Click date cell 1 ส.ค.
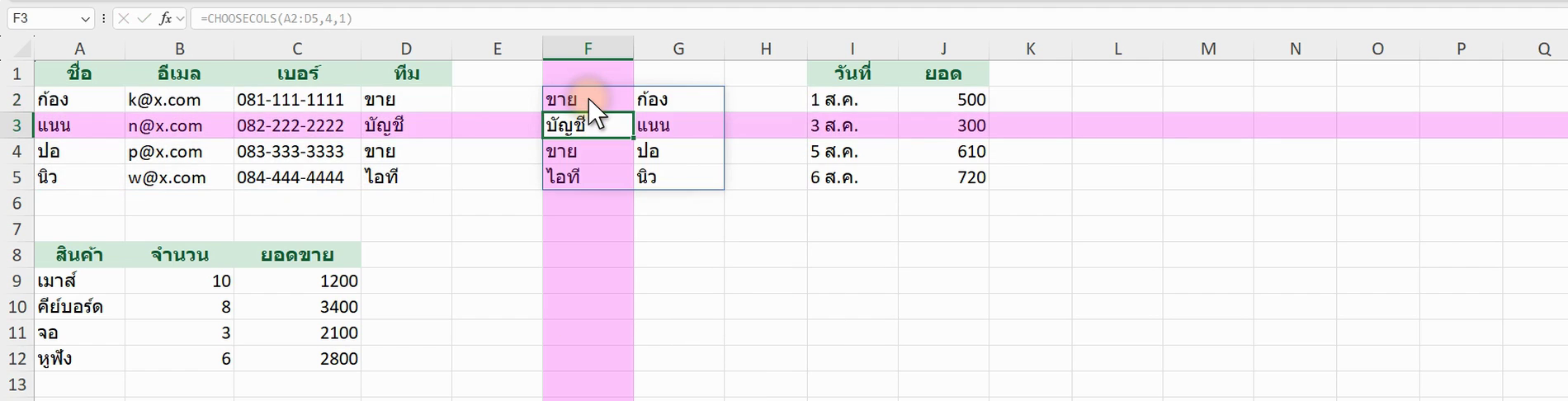 (x=852, y=100)
